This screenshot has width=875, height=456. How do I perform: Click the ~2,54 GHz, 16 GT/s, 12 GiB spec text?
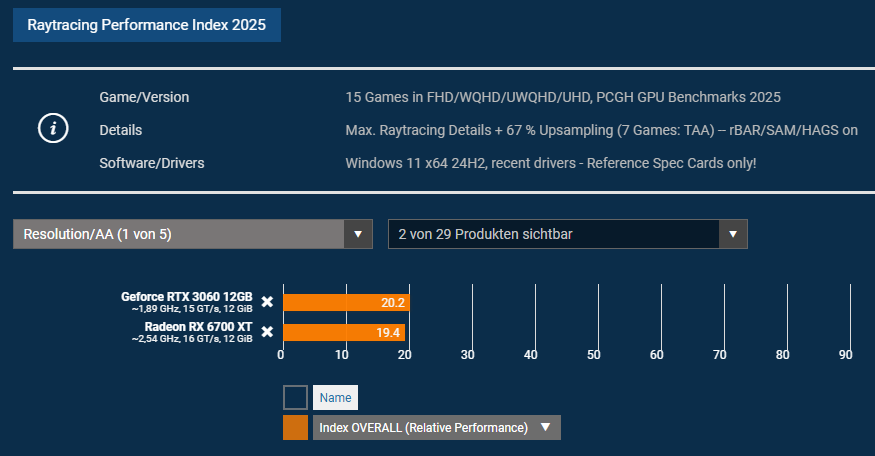[x=193, y=339]
